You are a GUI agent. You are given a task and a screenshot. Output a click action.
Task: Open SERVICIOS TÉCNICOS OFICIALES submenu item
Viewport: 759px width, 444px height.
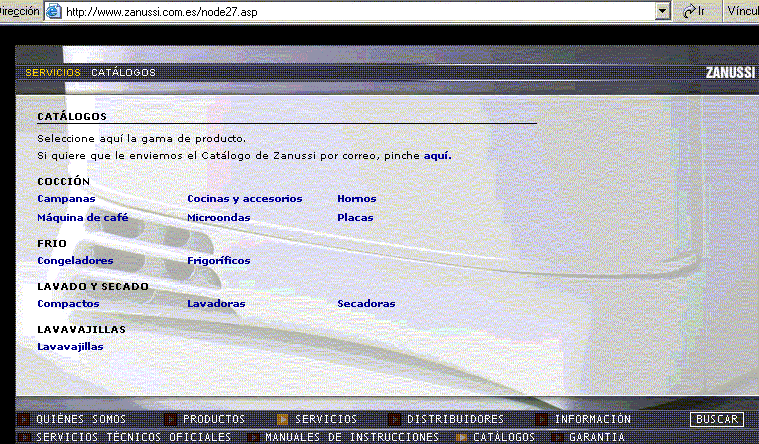click(133, 438)
